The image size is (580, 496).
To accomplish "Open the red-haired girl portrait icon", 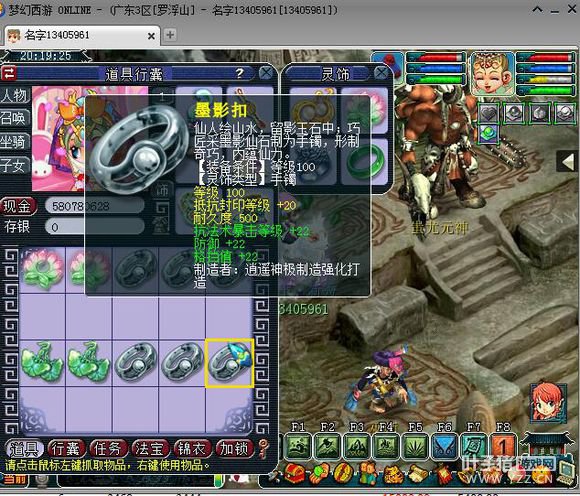I will pyautogui.click(x=549, y=403).
